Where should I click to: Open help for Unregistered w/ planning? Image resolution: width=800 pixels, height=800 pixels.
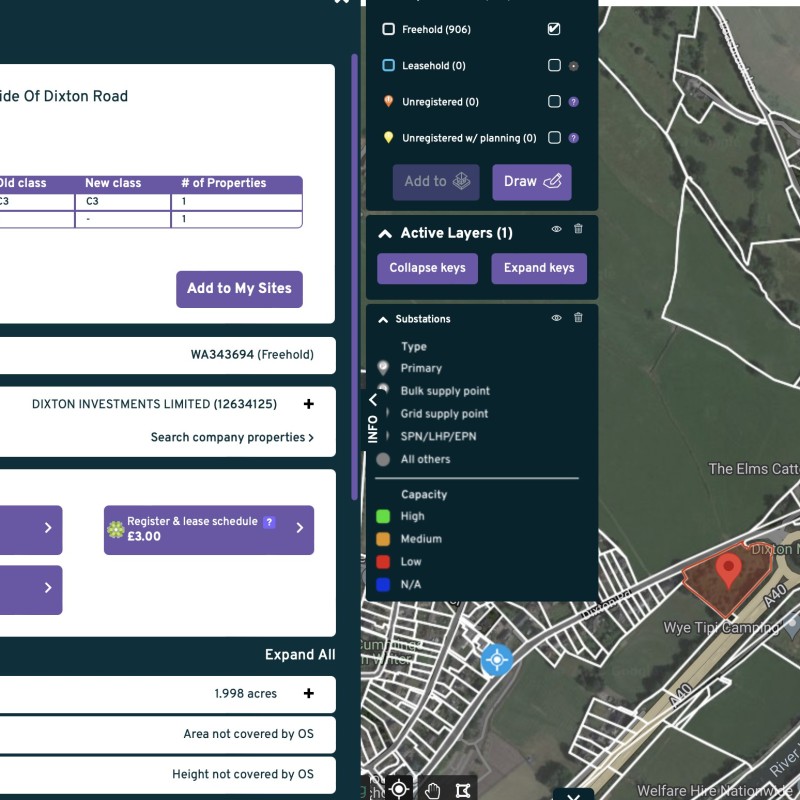click(573, 138)
